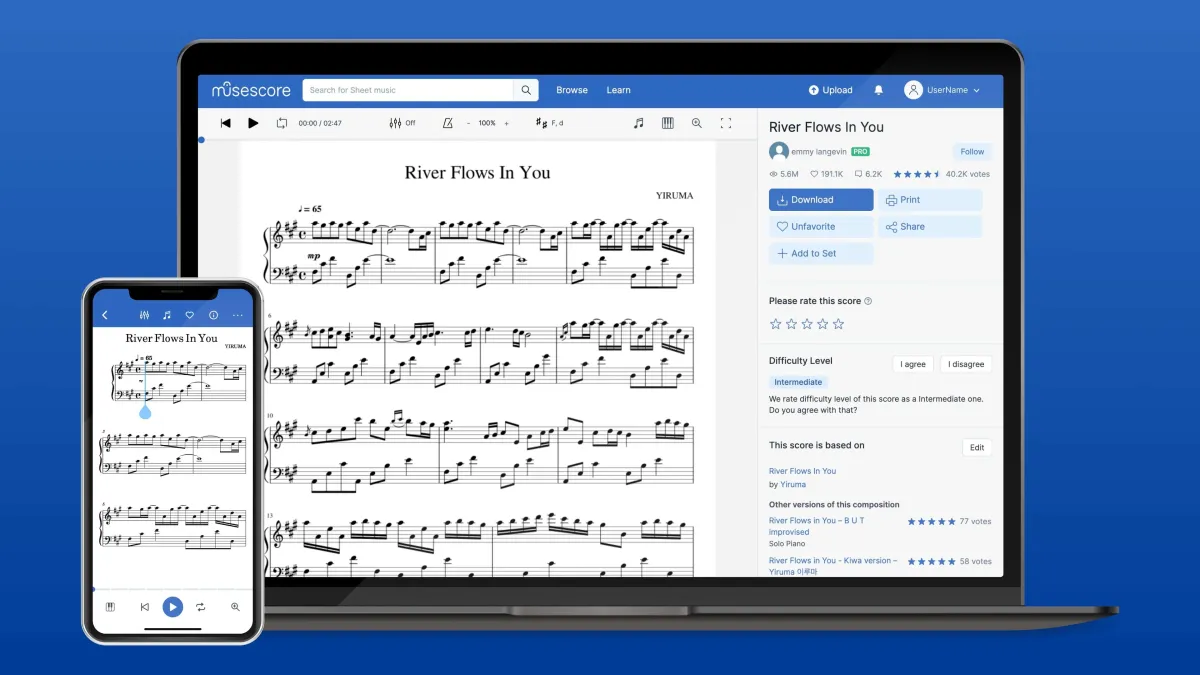Click the MuseScore logo on the laptop
Viewport: 1200px width, 675px height.
pos(251,90)
